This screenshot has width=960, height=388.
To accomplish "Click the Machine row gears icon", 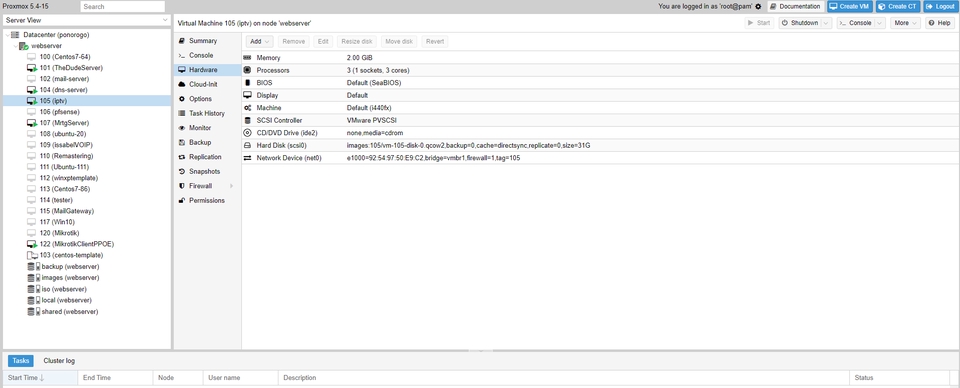I will click(x=247, y=108).
